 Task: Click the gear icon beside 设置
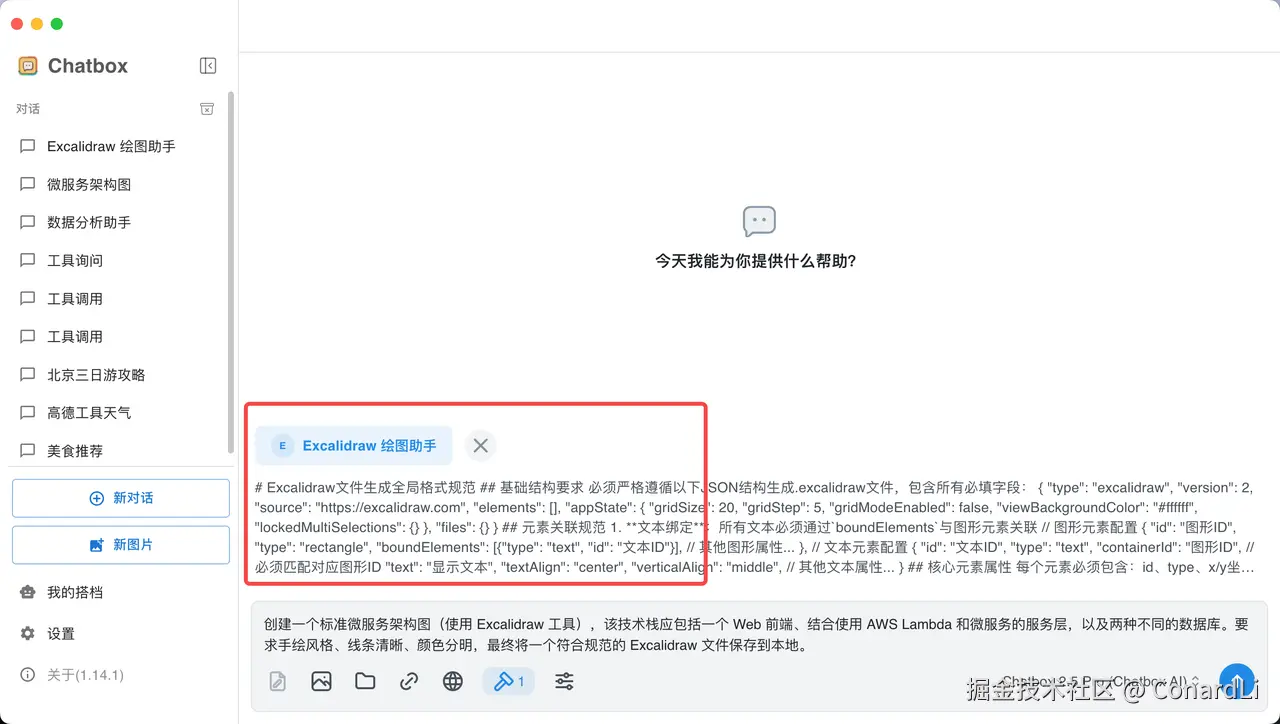click(28, 633)
